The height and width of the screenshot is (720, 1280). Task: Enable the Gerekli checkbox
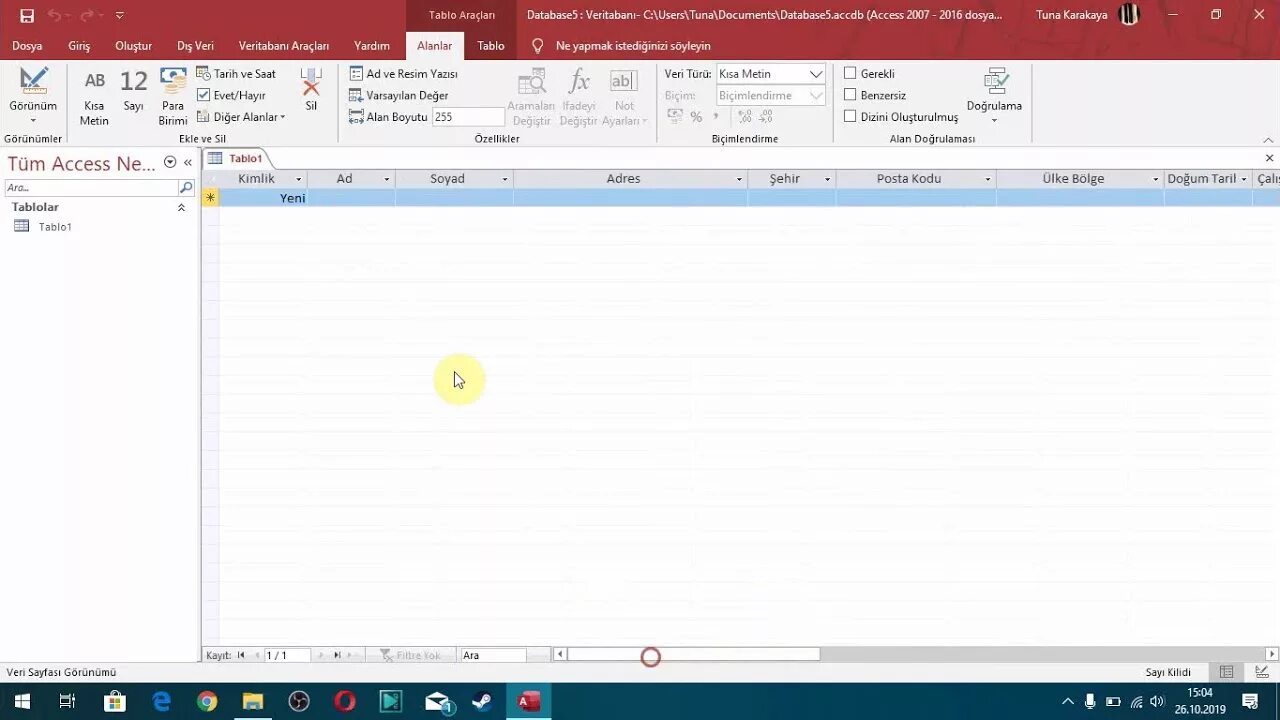pos(849,73)
